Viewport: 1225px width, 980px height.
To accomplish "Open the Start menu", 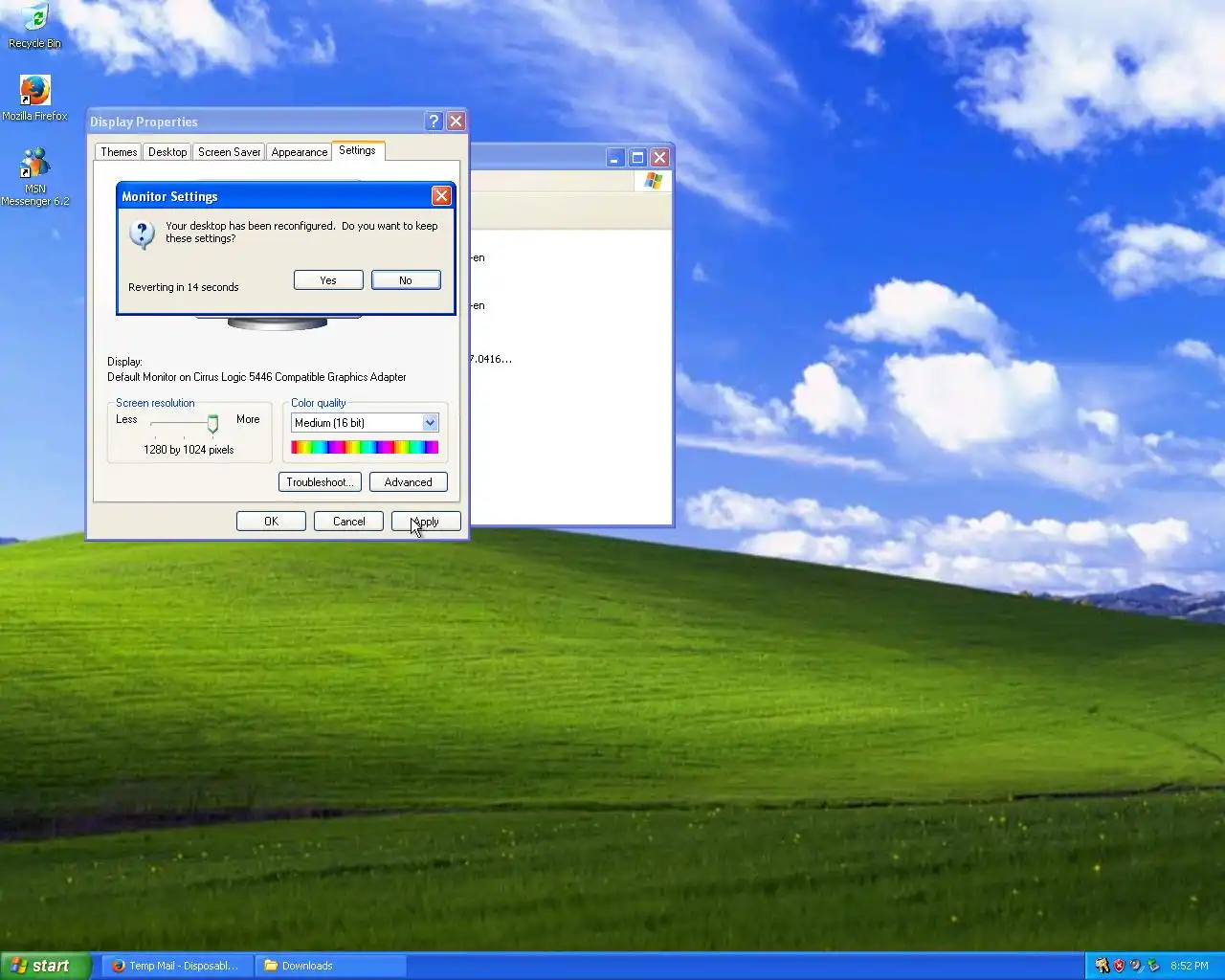I will tap(46, 966).
